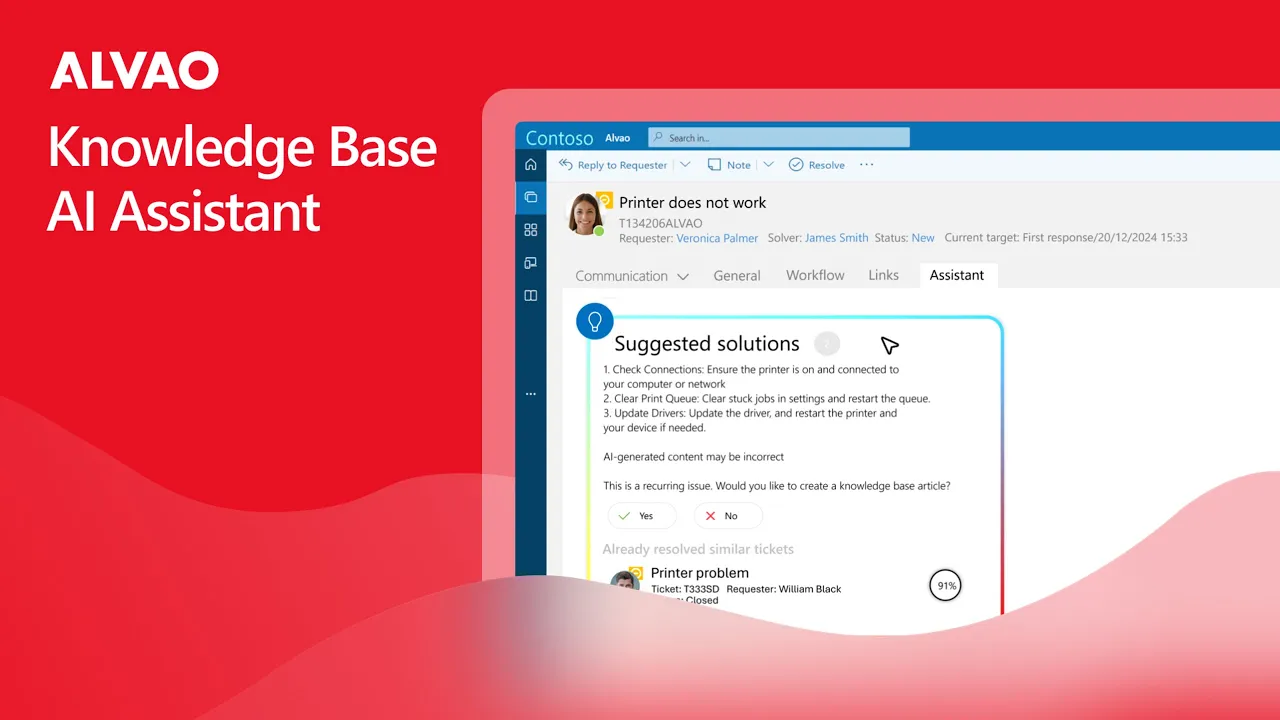The height and width of the screenshot is (720, 1280).
Task: Click the Contoso title in header
Action: pyautogui.click(x=559, y=138)
